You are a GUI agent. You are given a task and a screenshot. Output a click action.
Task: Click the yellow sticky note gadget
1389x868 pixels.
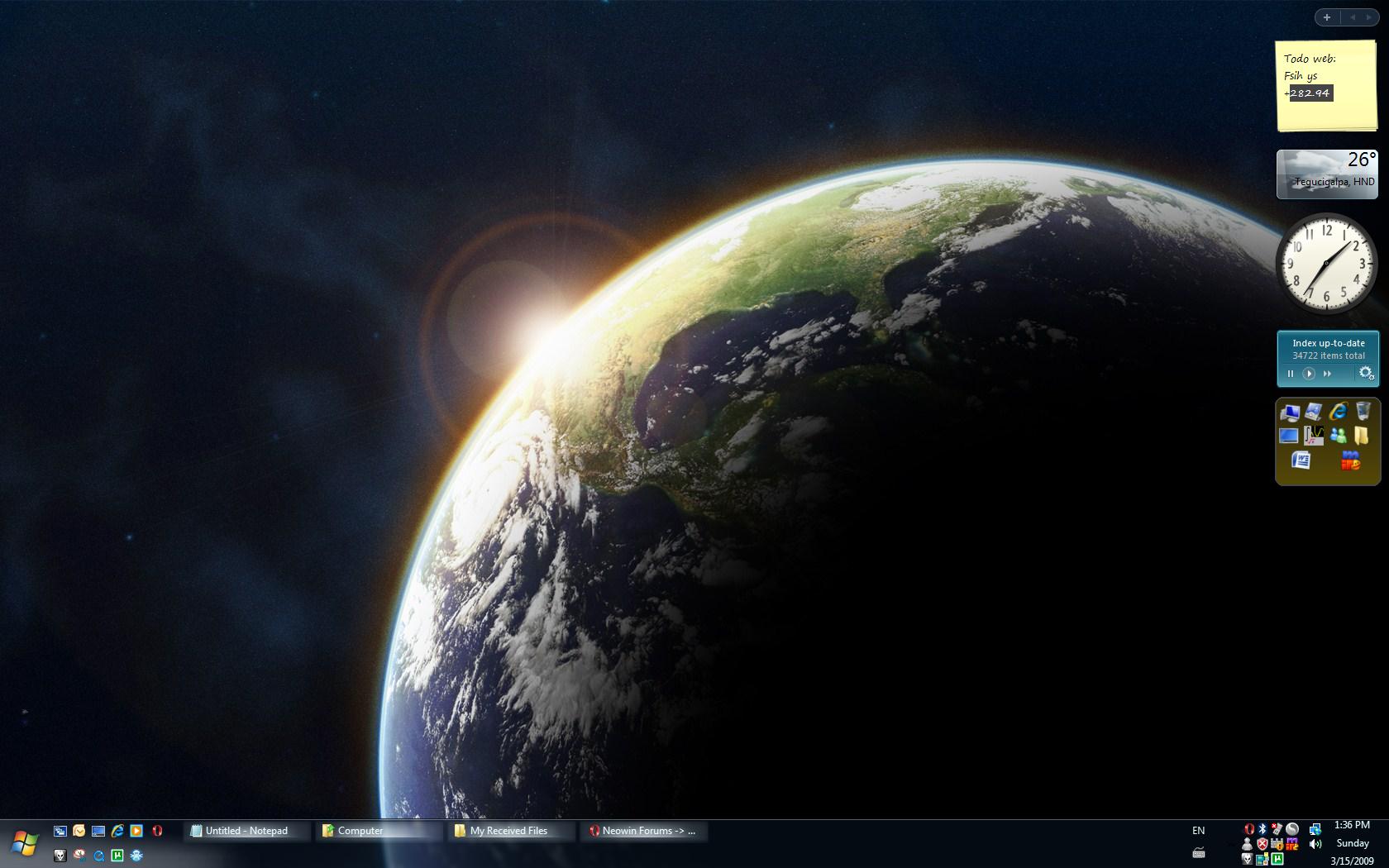(1327, 87)
